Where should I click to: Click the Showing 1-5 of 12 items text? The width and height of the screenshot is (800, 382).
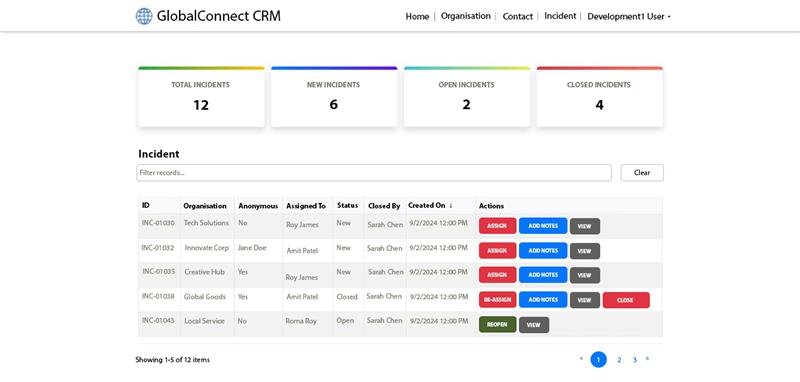click(x=172, y=360)
